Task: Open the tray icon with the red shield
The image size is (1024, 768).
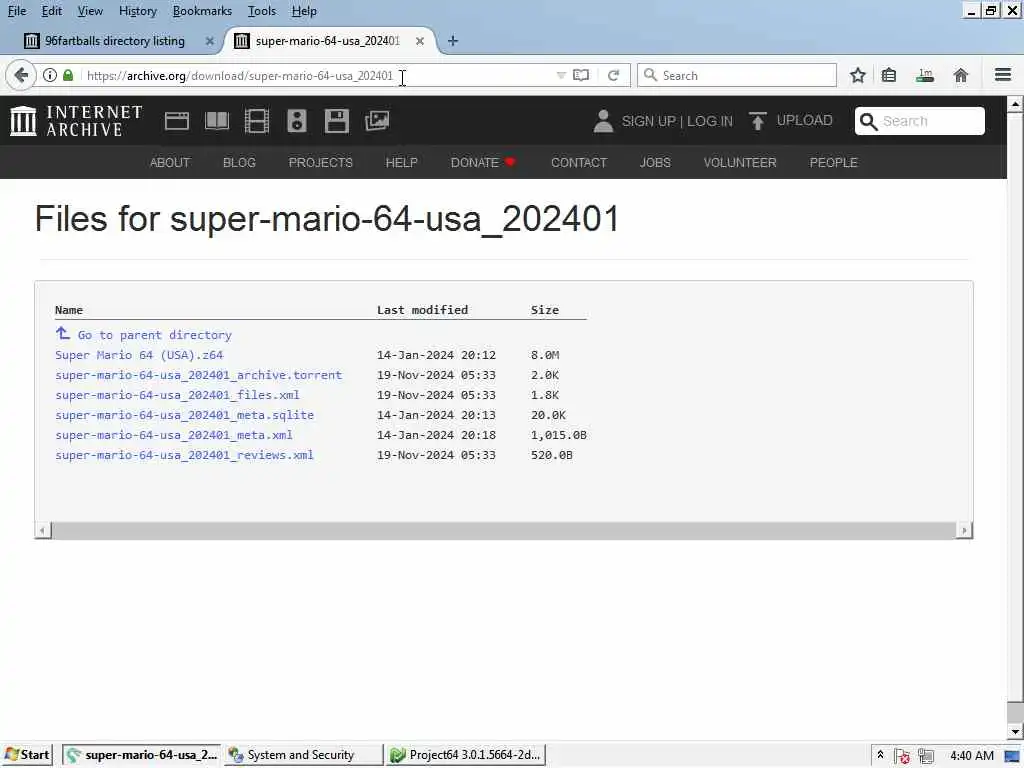Action: [903, 756]
